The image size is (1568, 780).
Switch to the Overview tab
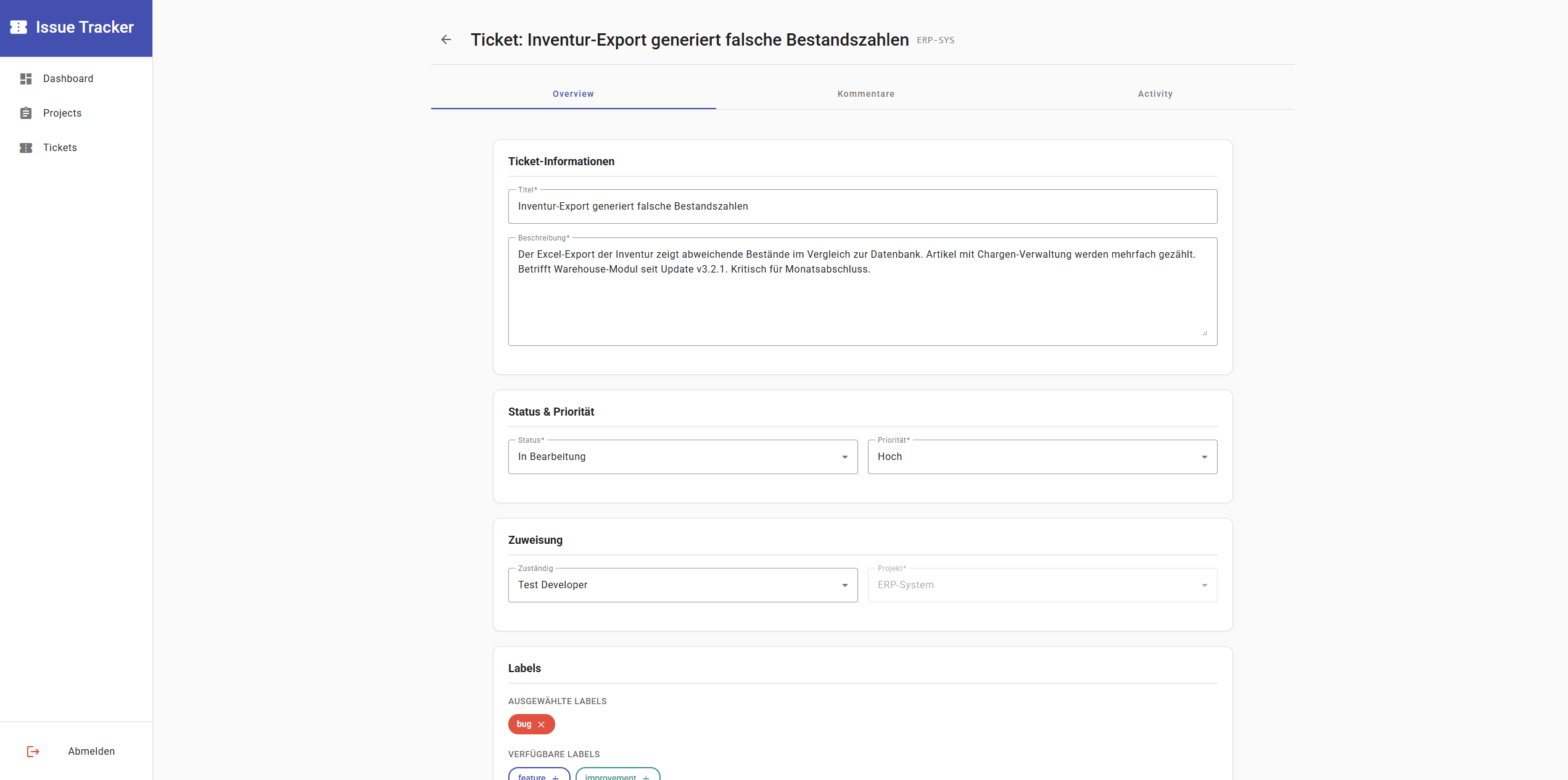coord(573,94)
